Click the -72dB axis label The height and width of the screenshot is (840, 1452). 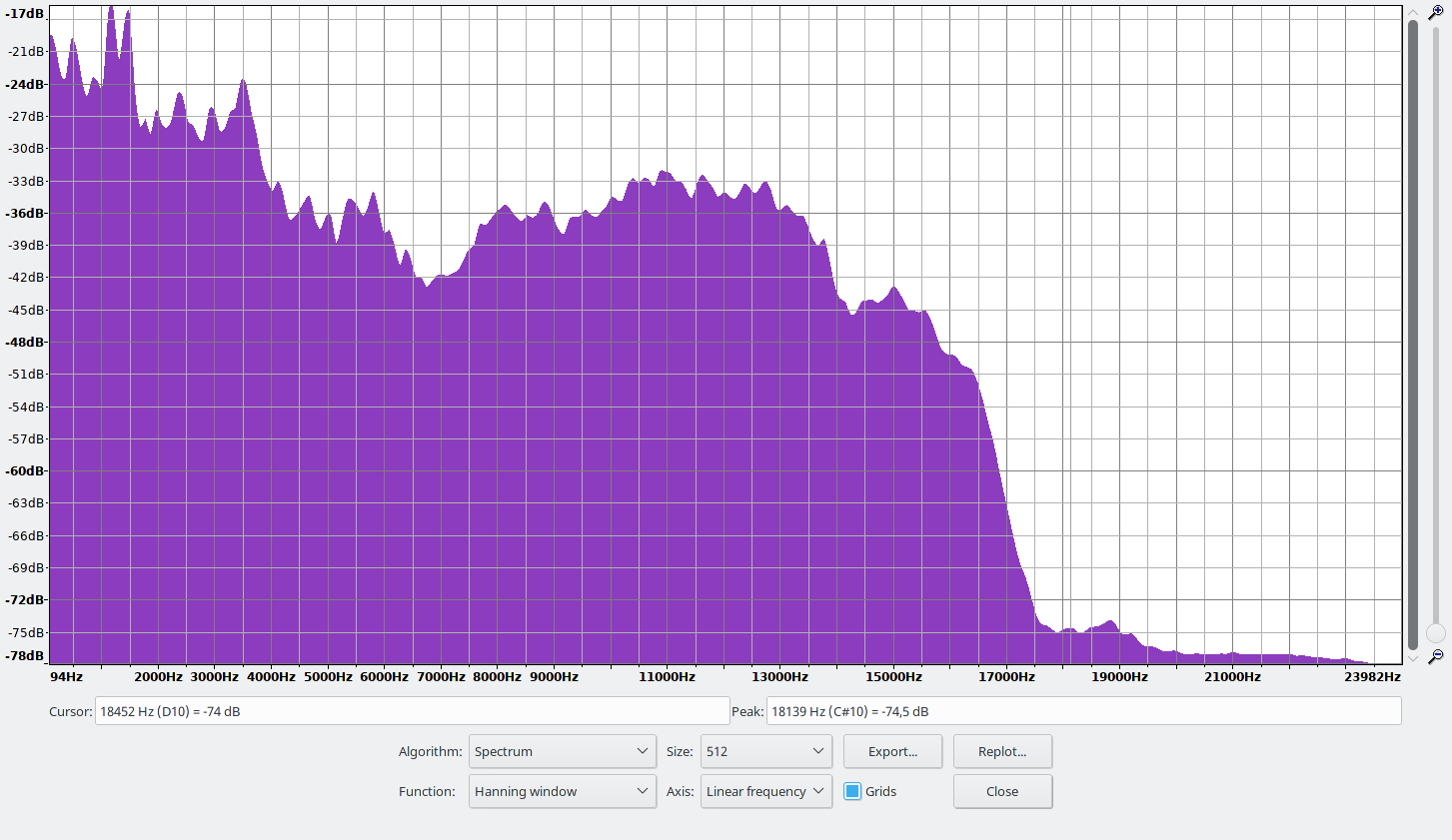25,599
